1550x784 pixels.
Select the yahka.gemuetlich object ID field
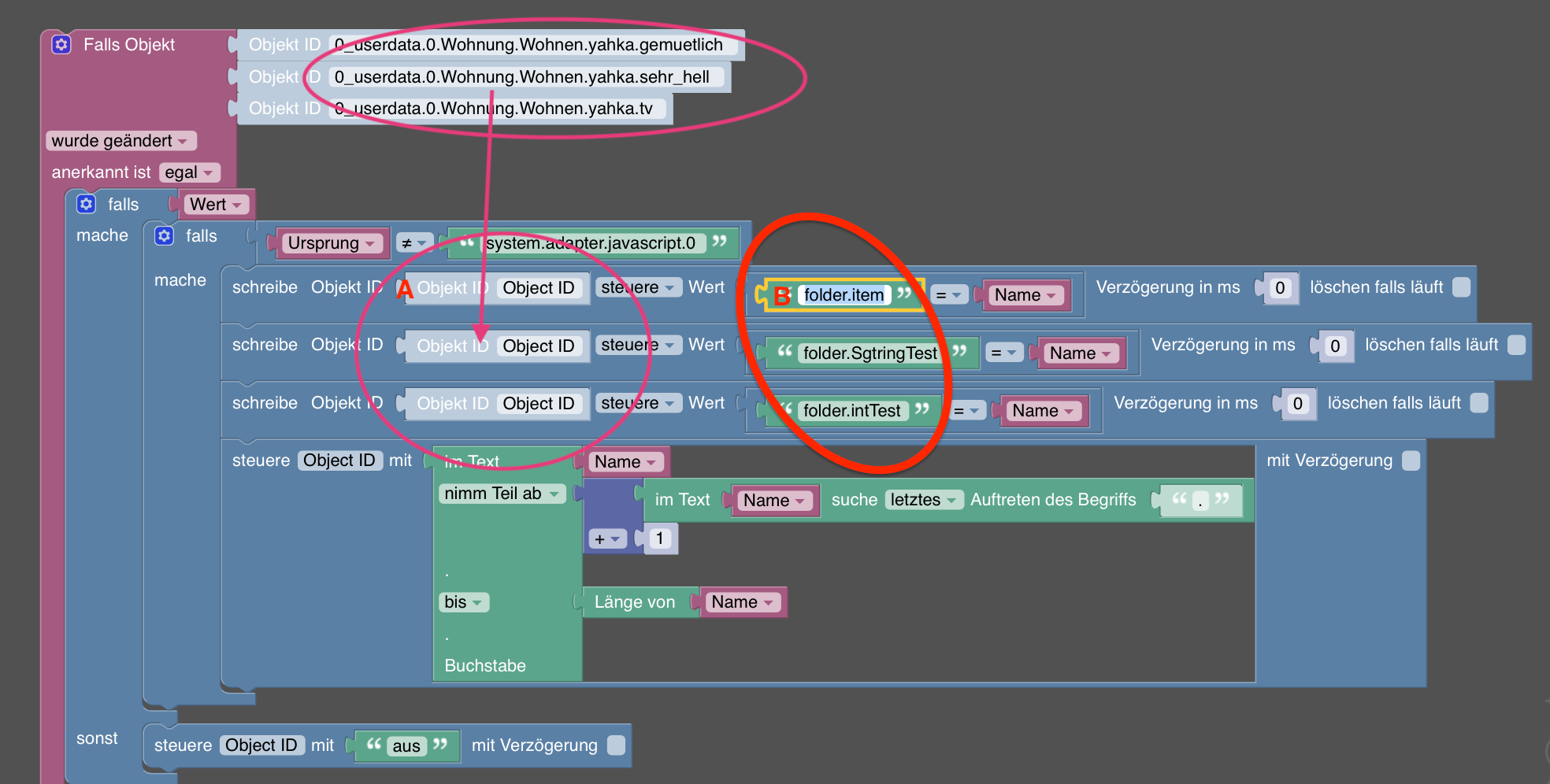click(528, 45)
